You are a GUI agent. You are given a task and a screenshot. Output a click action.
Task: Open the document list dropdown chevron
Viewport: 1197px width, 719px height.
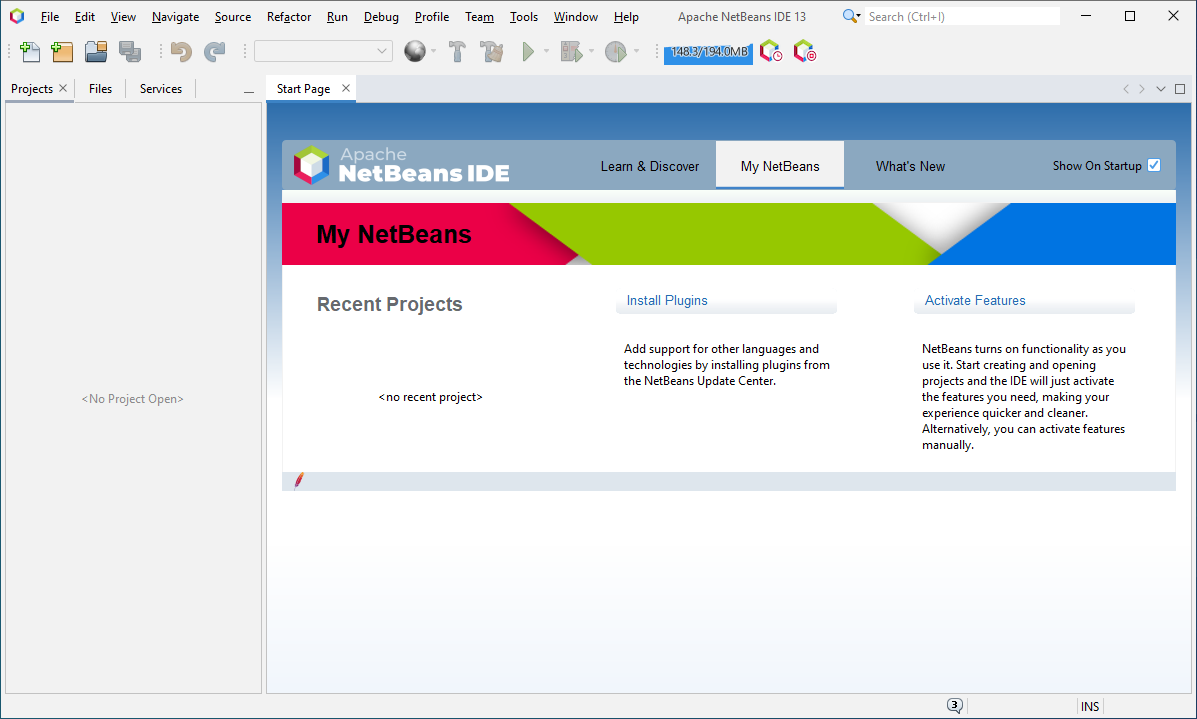click(1161, 89)
